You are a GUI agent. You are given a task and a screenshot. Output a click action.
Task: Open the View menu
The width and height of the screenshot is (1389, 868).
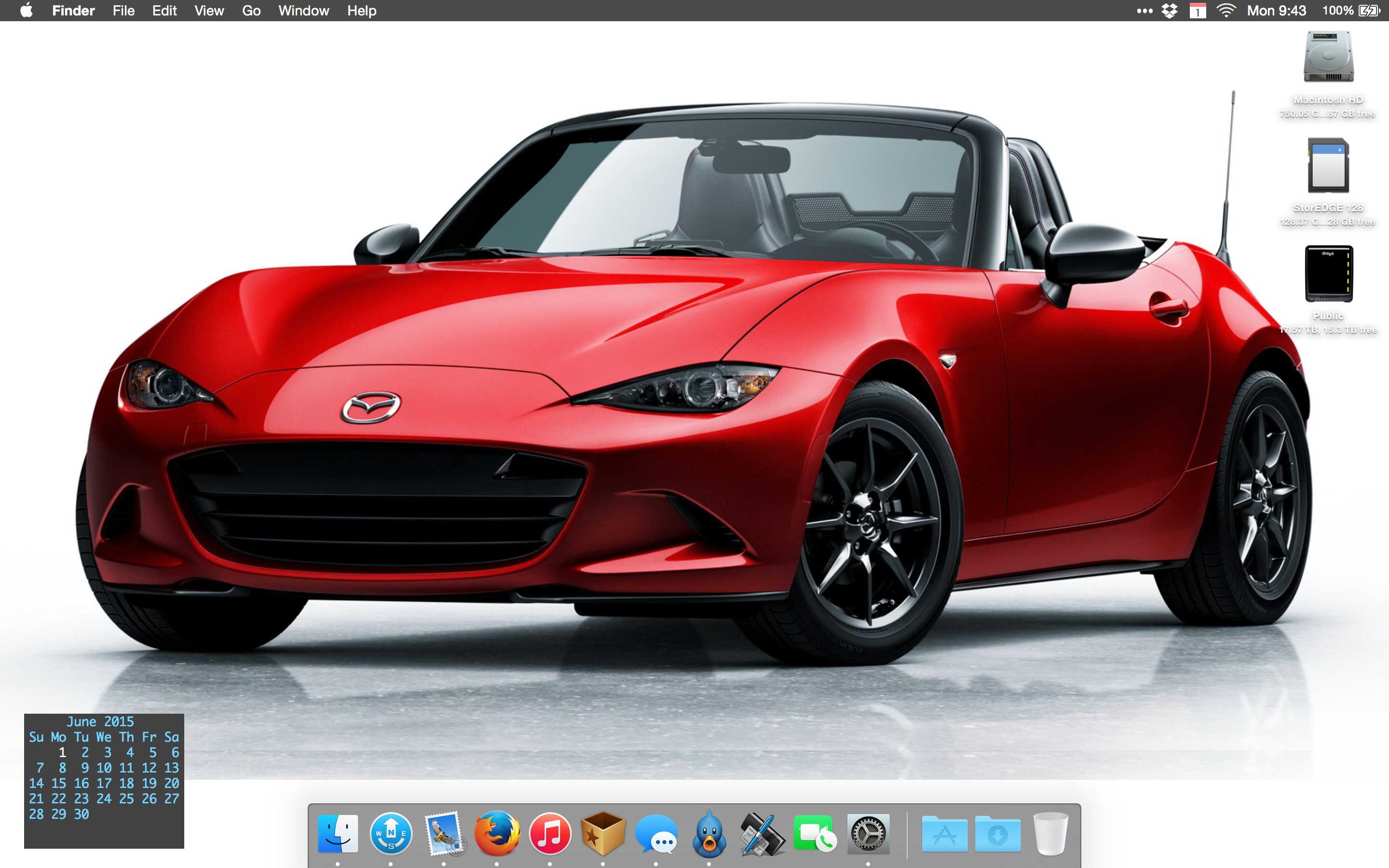[x=208, y=10]
